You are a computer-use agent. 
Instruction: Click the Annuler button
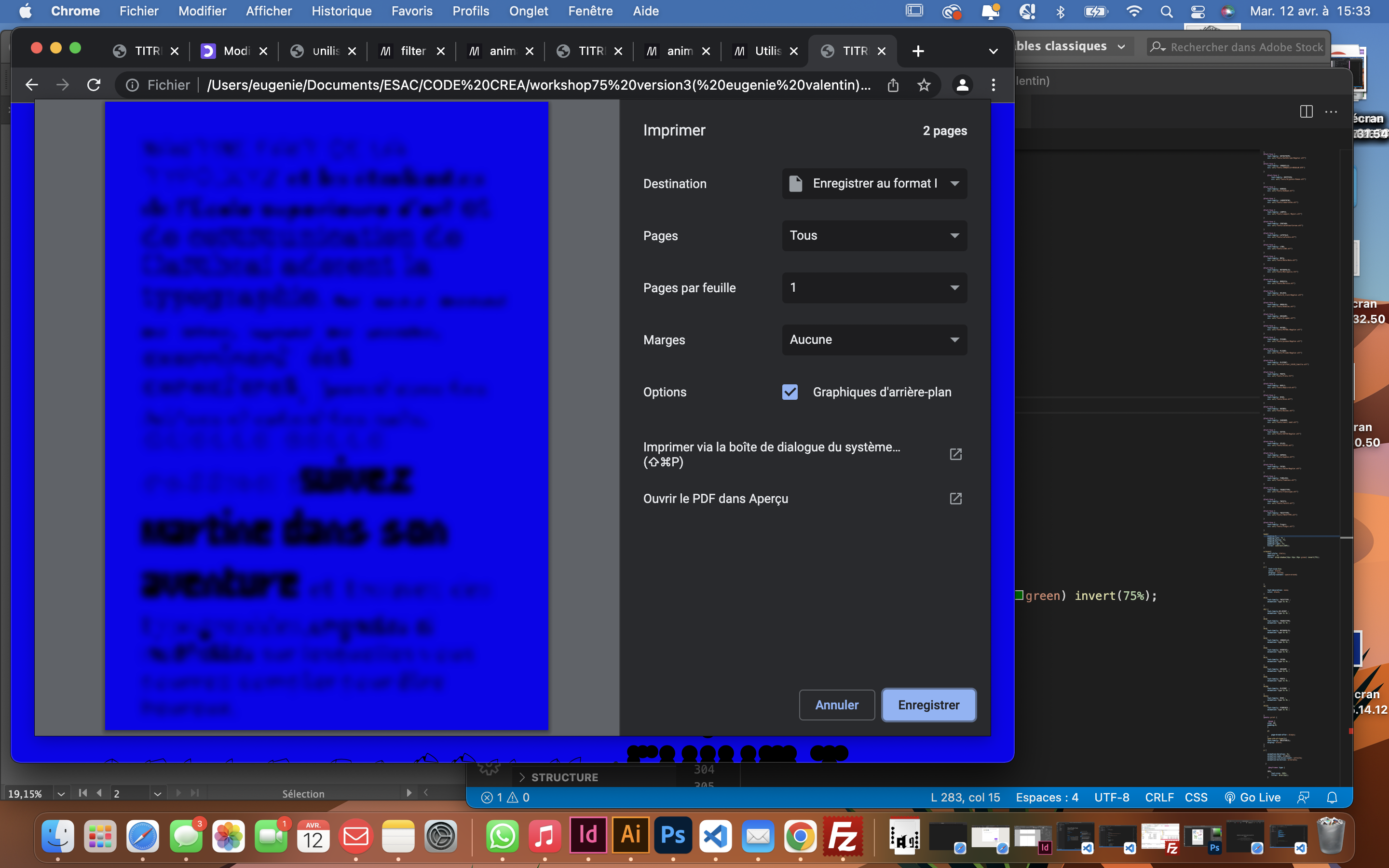coord(837,705)
